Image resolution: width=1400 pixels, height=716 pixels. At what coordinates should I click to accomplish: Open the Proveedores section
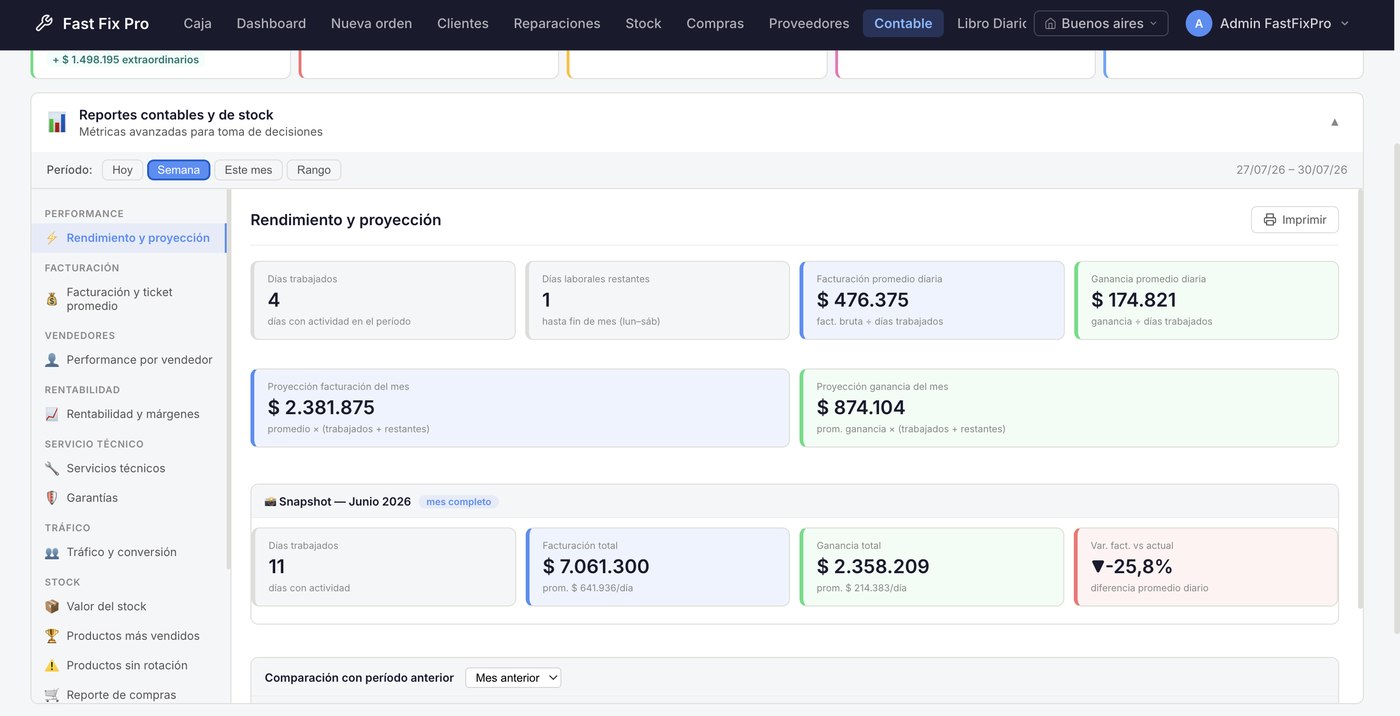809,23
